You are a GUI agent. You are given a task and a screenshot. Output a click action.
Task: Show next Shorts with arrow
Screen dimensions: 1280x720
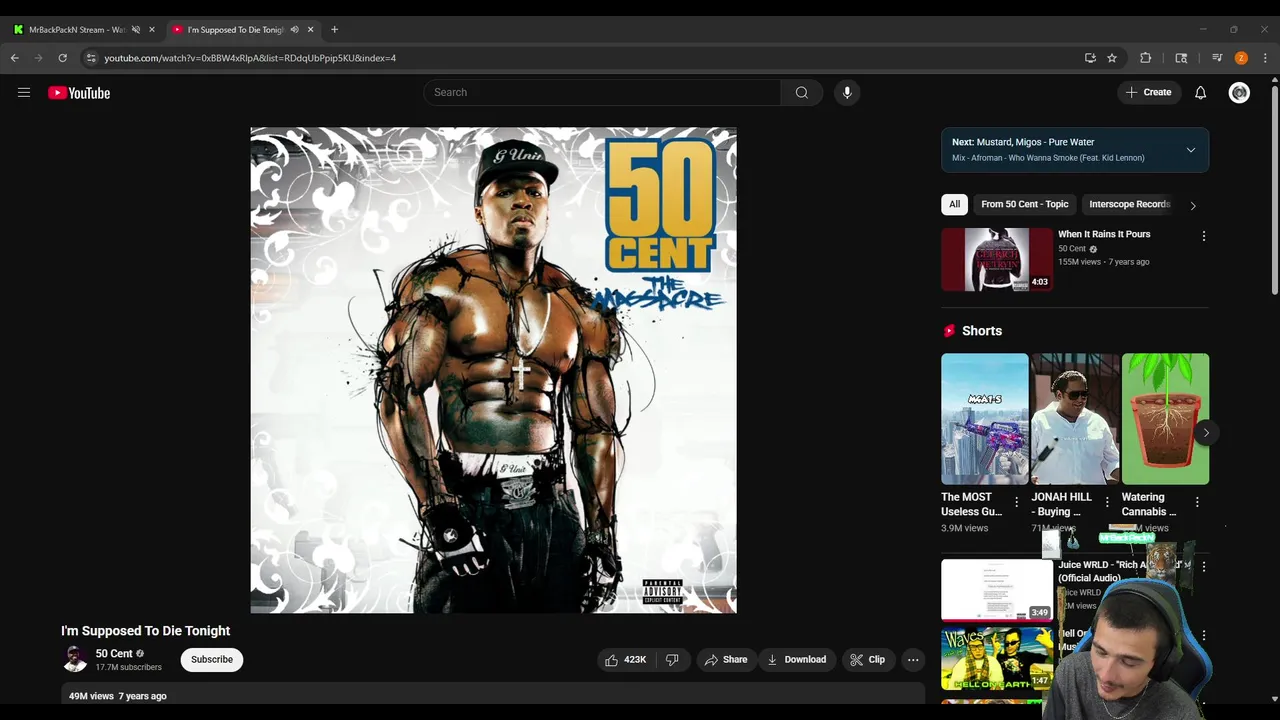tap(1206, 433)
